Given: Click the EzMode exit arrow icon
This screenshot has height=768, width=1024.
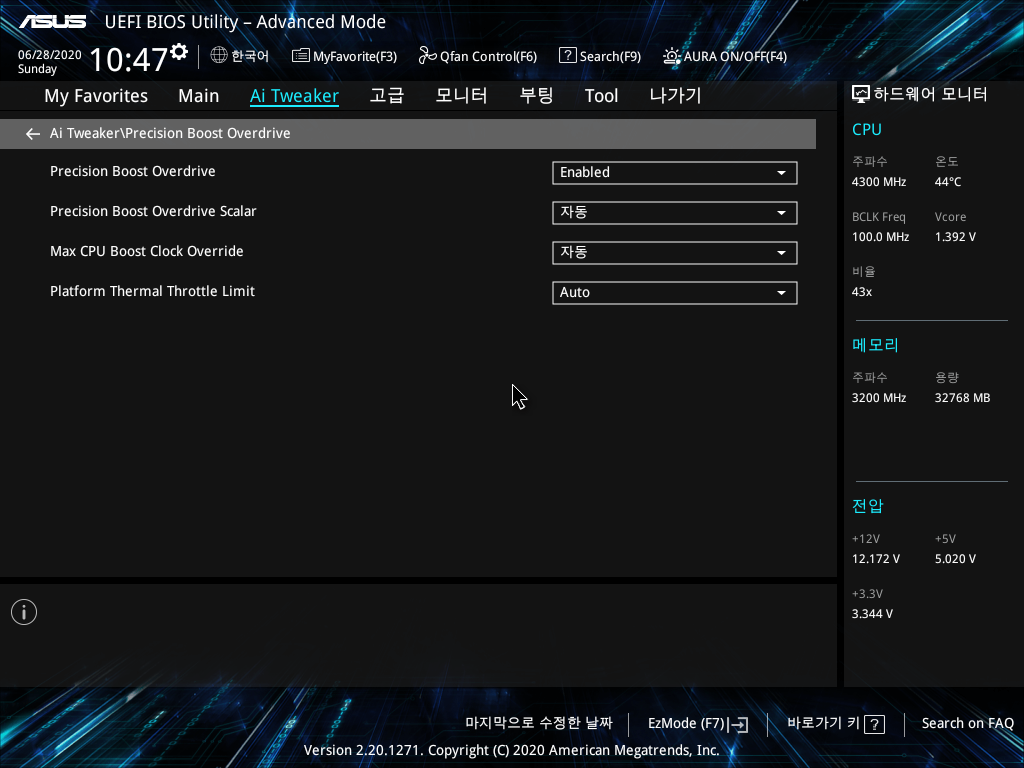Looking at the screenshot, I should point(738,724).
